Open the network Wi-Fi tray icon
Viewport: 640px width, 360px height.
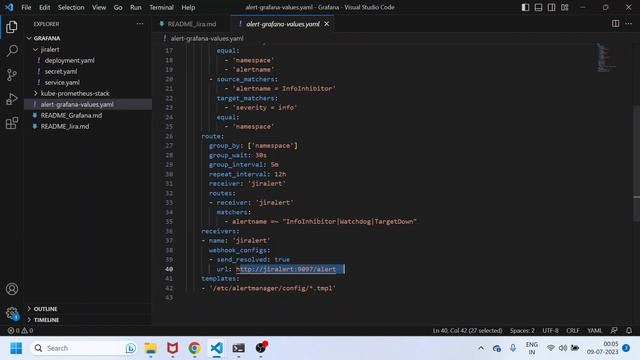point(551,348)
